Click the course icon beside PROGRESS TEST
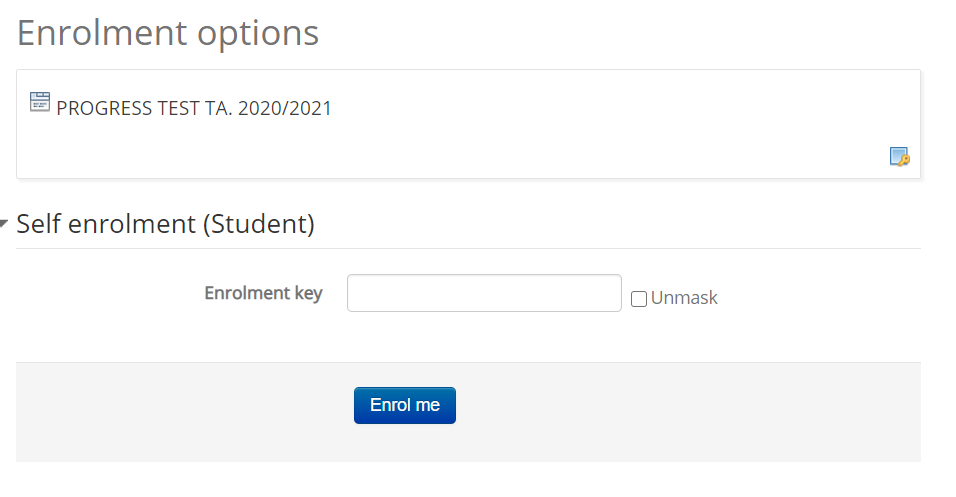The image size is (956, 497). [40, 102]
